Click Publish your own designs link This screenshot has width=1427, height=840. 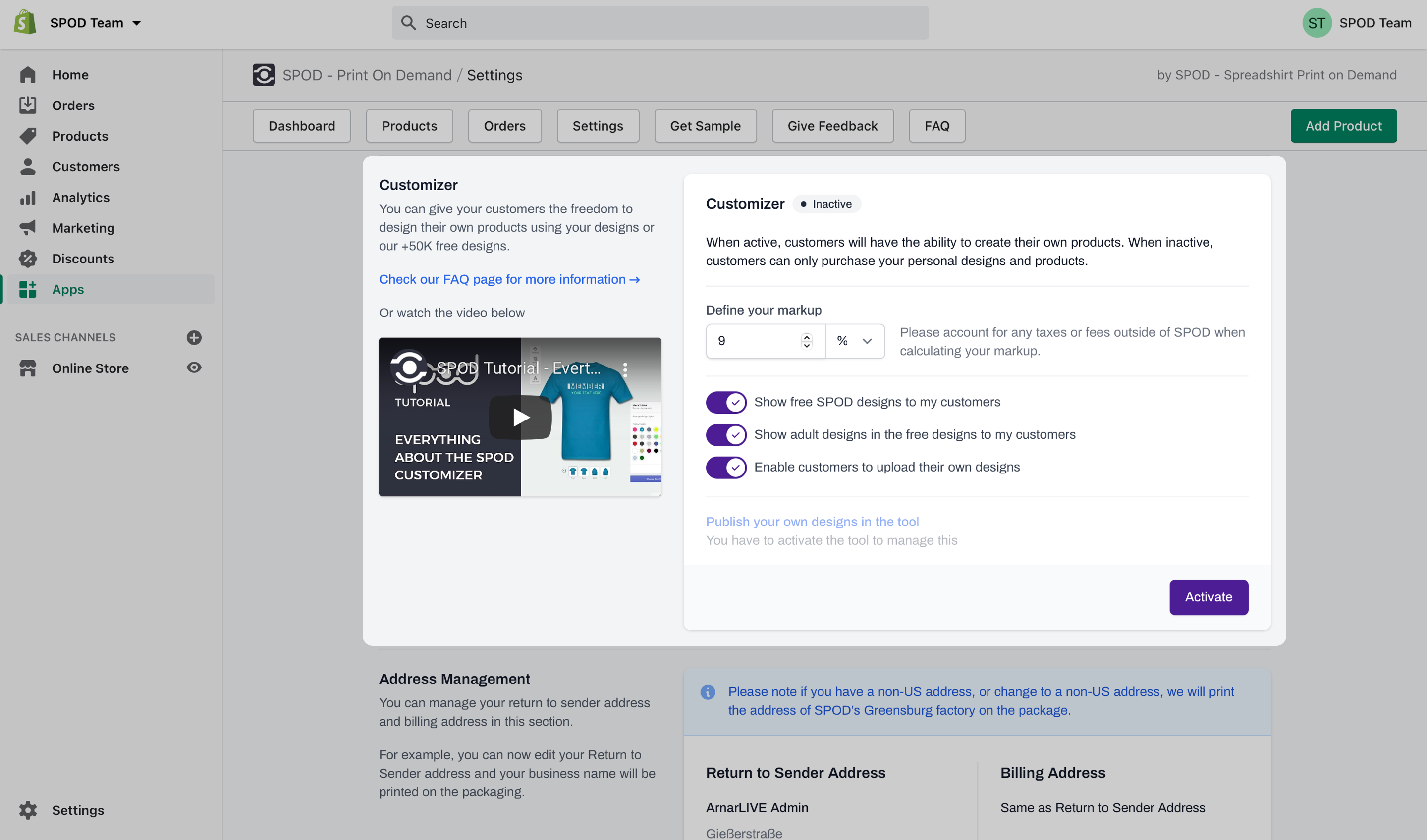tap(812, 522)
